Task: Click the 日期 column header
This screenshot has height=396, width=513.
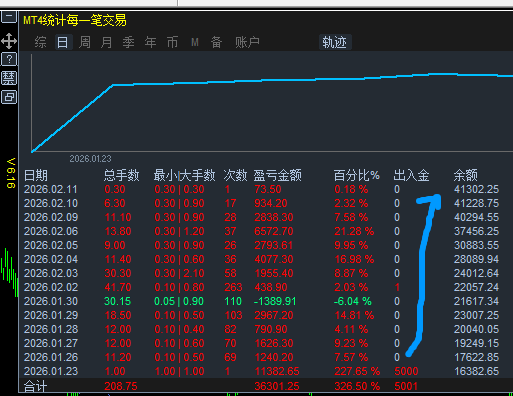Action: pos(36,175)
